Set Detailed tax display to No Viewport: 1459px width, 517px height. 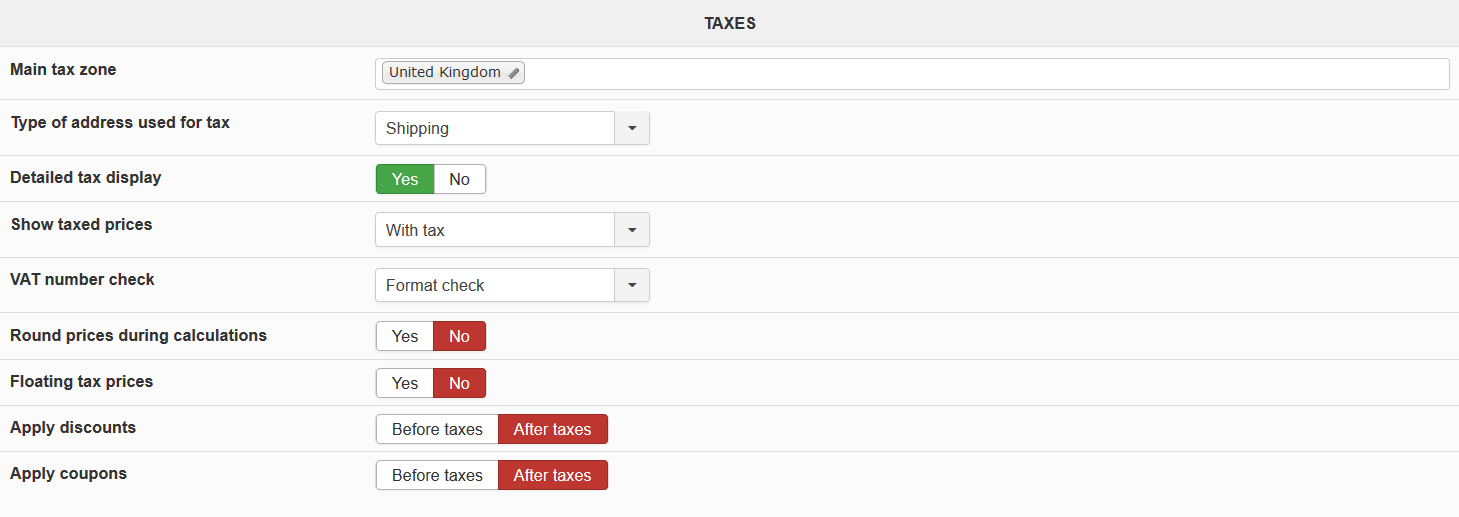pyautogui.click(x=459, y=179)
